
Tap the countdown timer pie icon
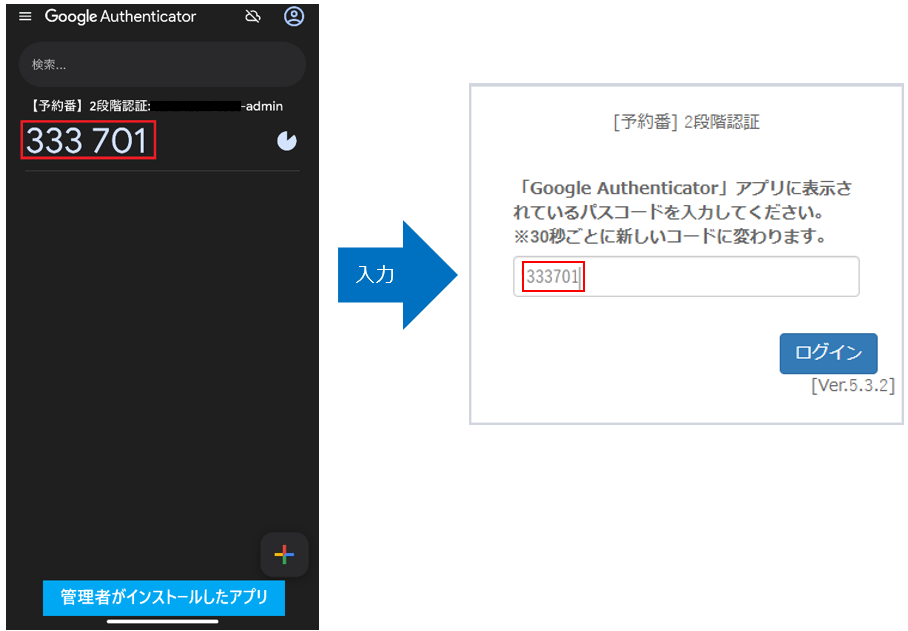click(x=287, y=141)
